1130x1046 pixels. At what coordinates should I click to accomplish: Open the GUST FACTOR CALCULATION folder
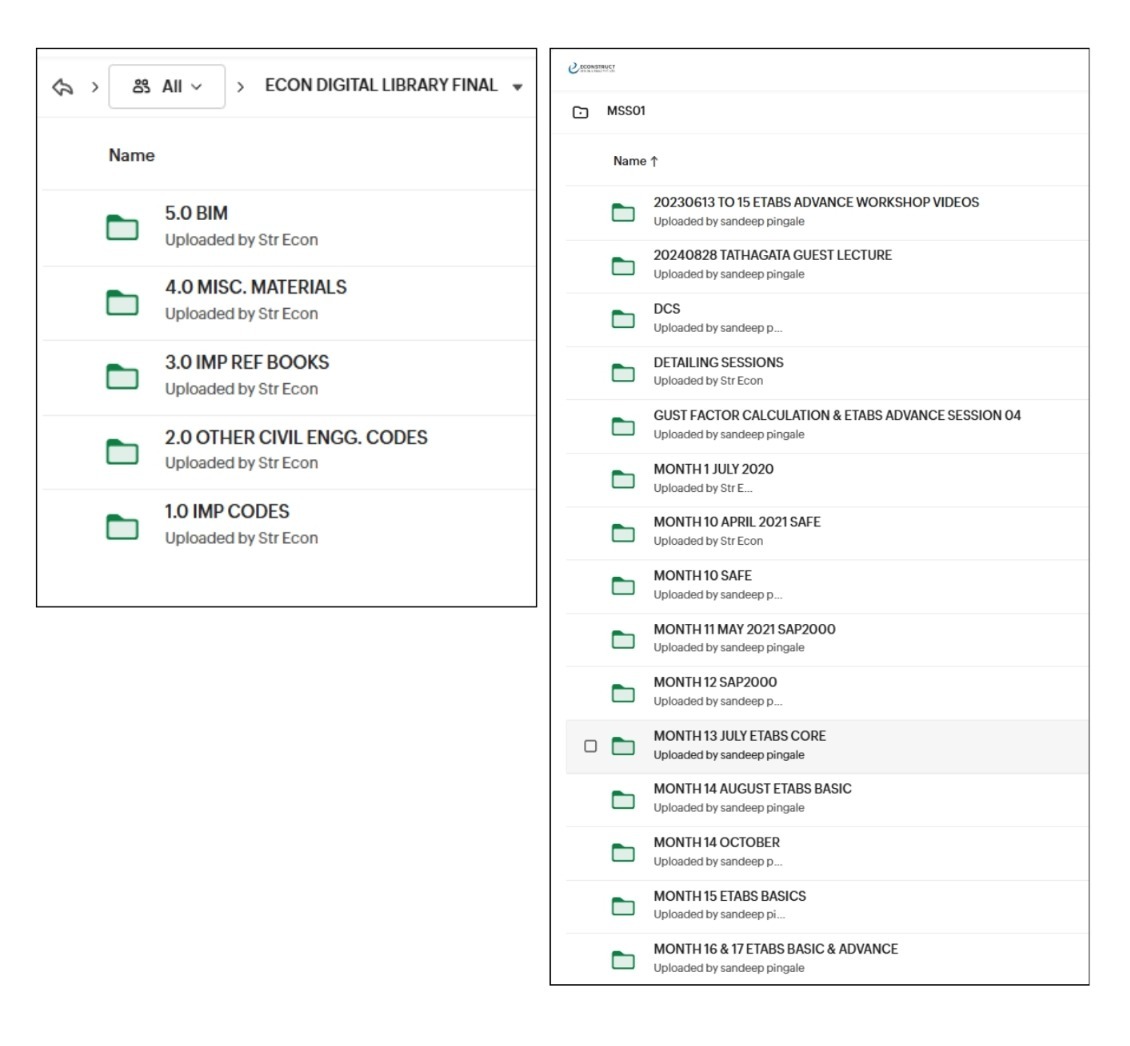[836, 415]
